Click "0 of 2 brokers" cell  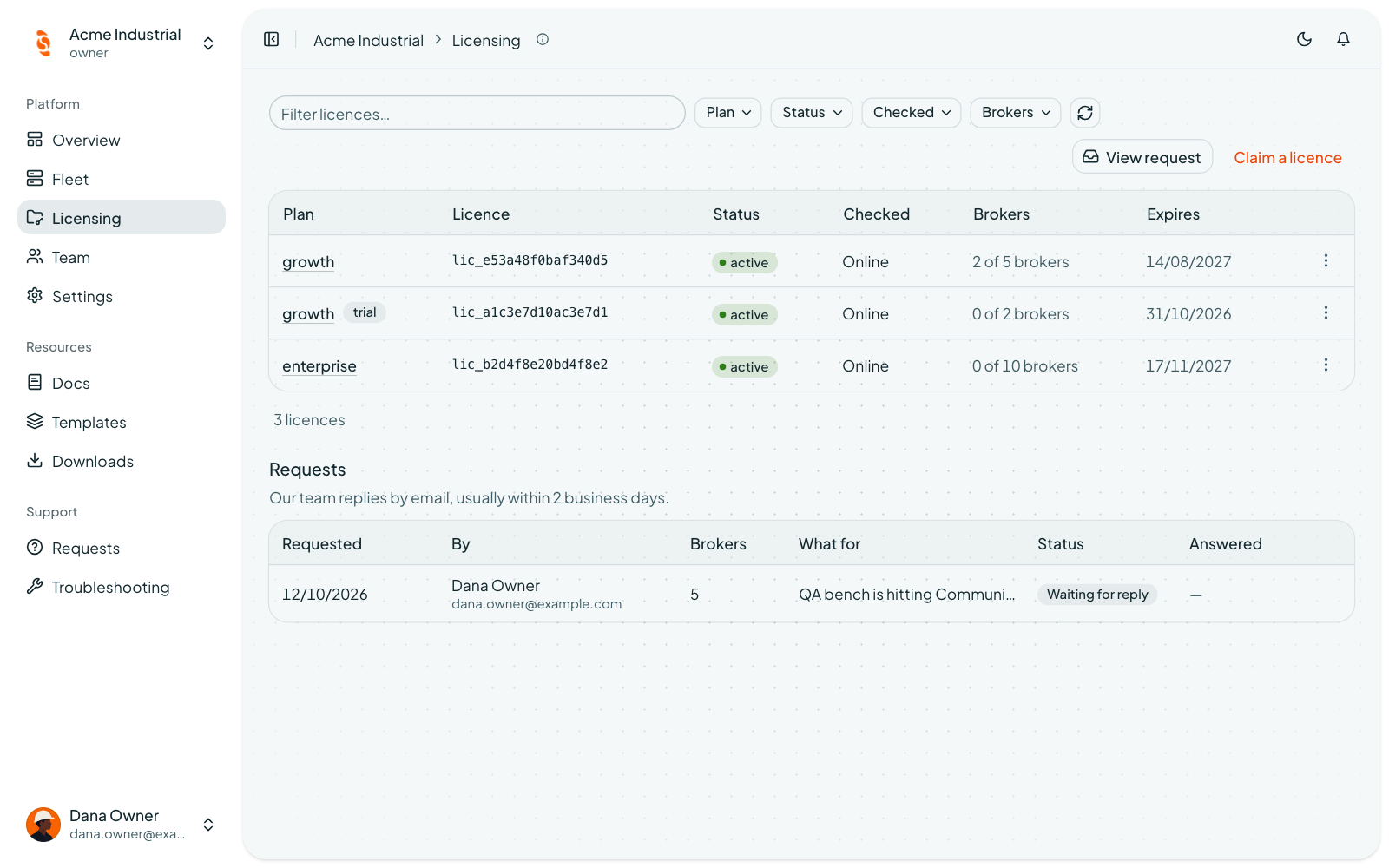[1021, 314]
